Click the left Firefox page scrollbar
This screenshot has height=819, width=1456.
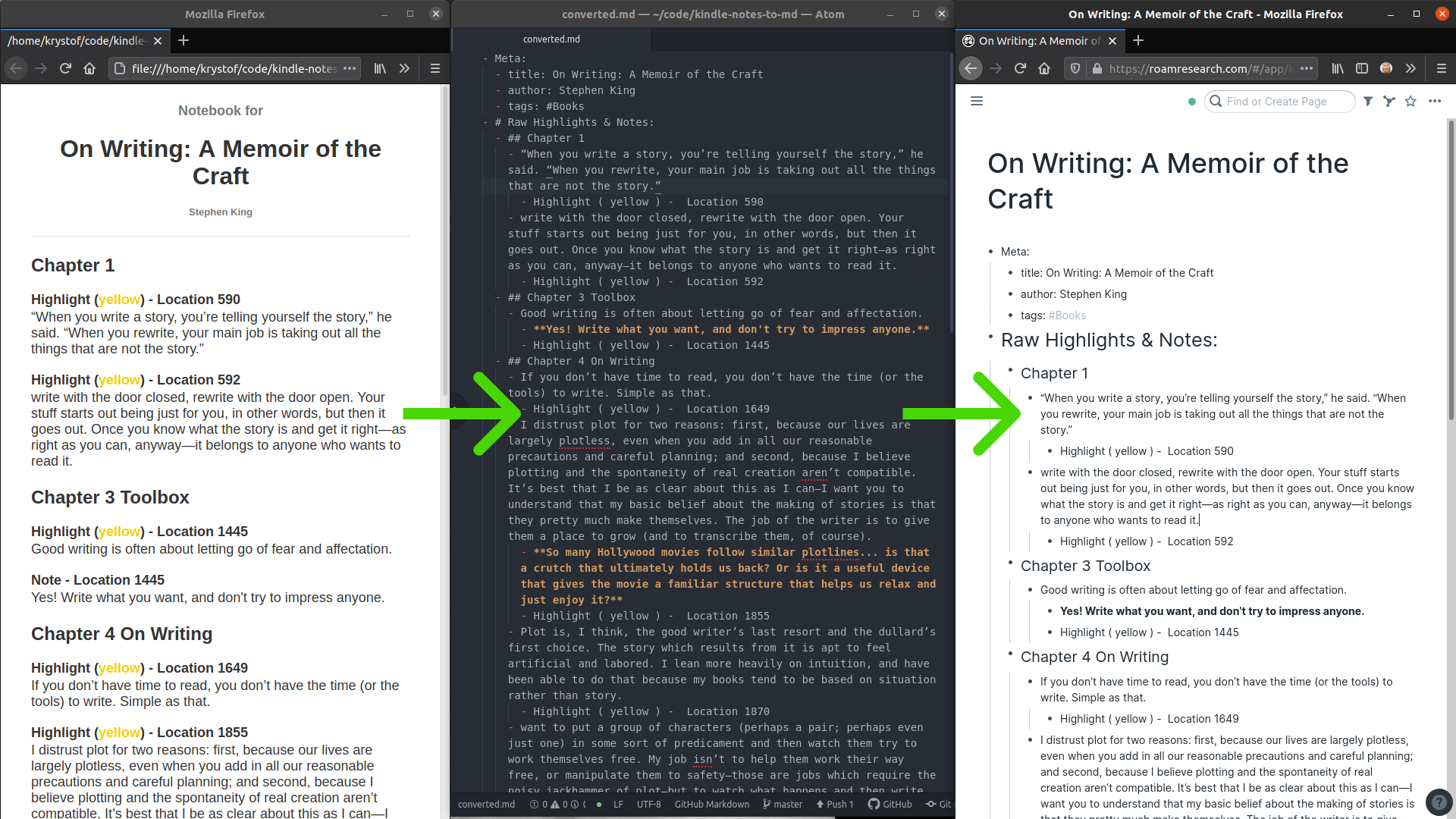(x=445, y=243)
